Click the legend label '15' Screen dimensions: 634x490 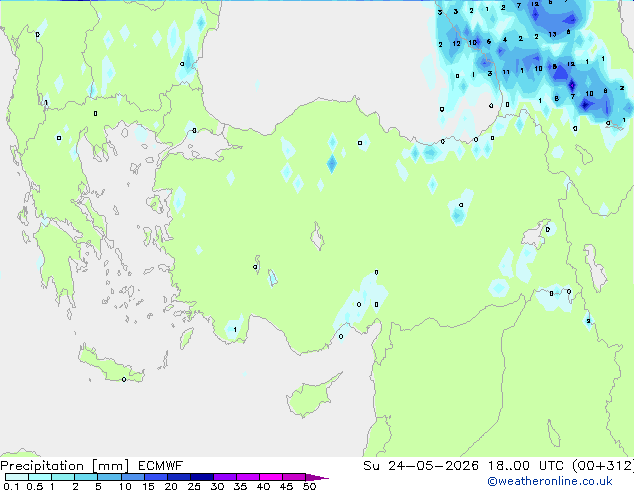[148, 486]
